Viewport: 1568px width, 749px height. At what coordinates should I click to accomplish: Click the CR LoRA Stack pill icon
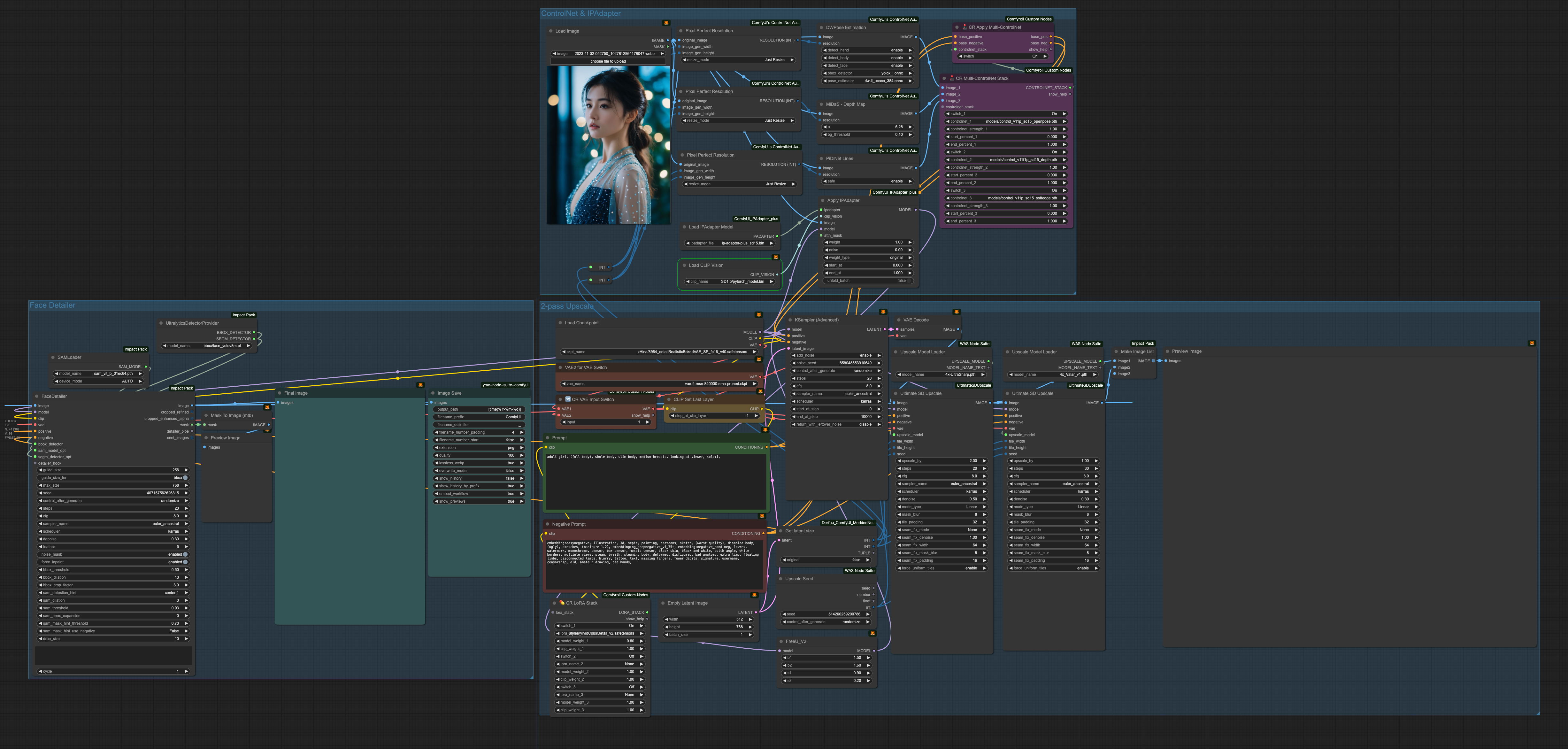562,602
